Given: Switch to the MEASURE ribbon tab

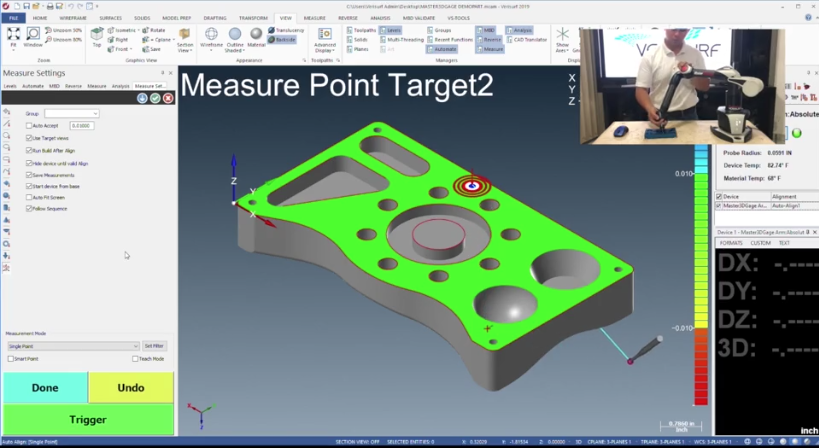Looking at the screenshot, I should tap(314, 18).
